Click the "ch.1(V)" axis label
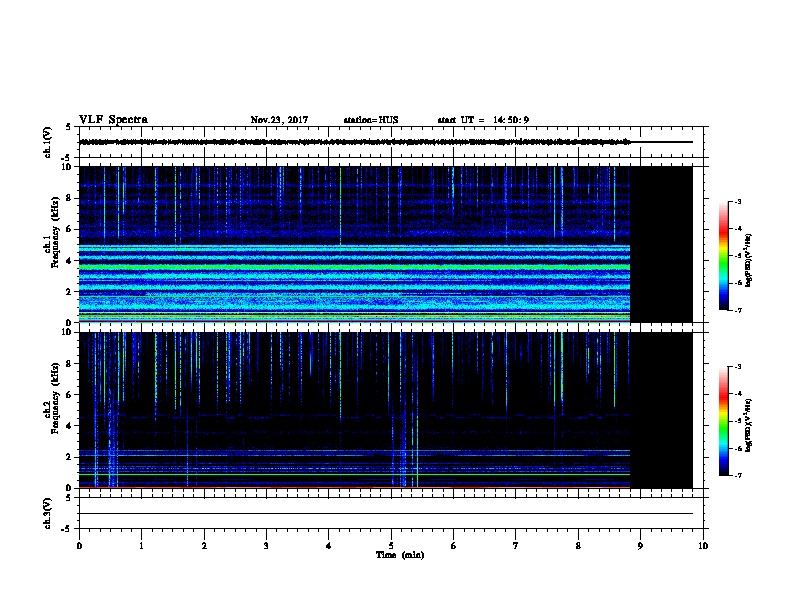This screenshot has height=612, width=792. (47, 142)
